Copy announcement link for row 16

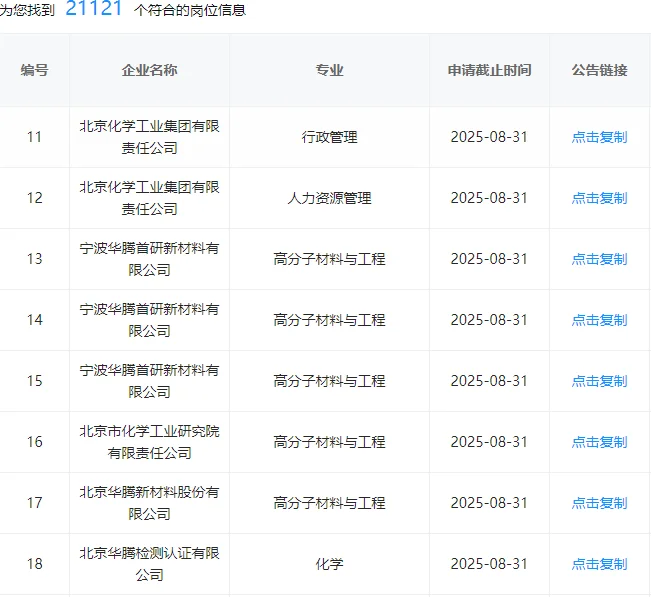(x=599, y=442)
